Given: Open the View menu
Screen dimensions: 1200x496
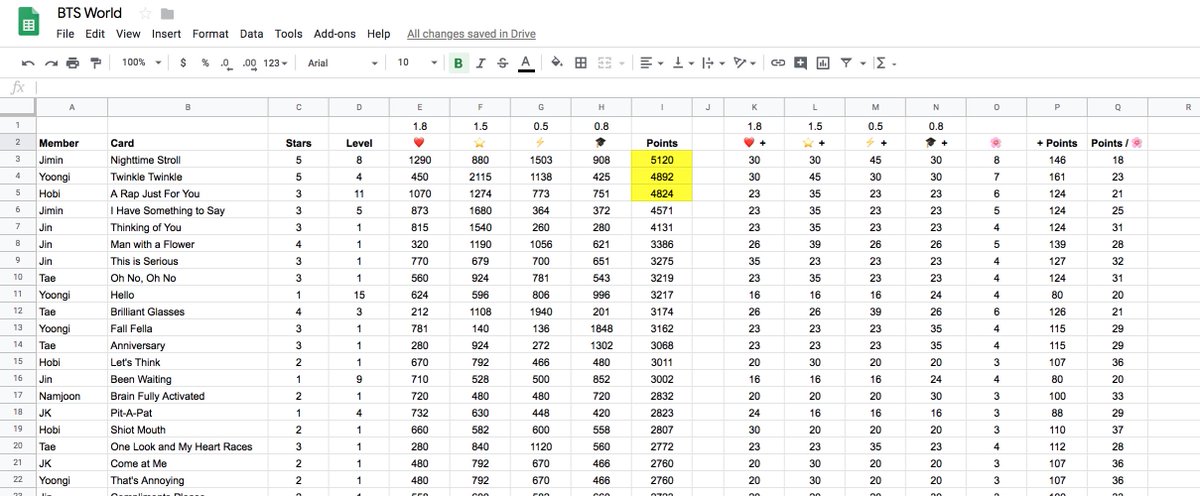Looking at the screenshot, I should 128,33.
